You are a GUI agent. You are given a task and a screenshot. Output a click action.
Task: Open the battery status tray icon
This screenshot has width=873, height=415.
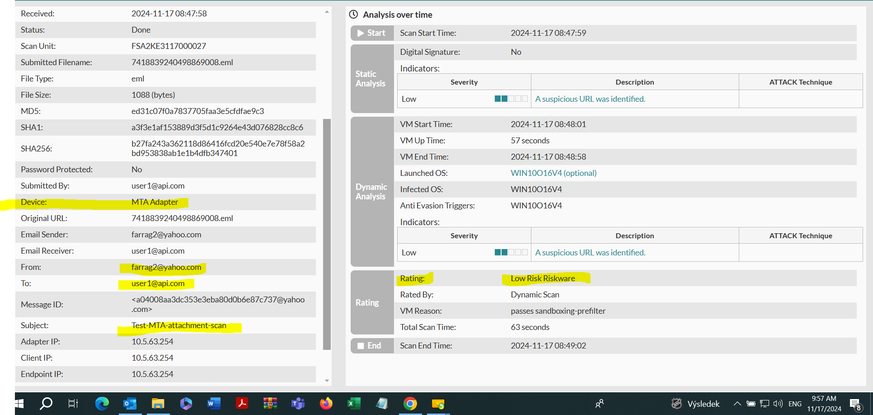(751, 404)
